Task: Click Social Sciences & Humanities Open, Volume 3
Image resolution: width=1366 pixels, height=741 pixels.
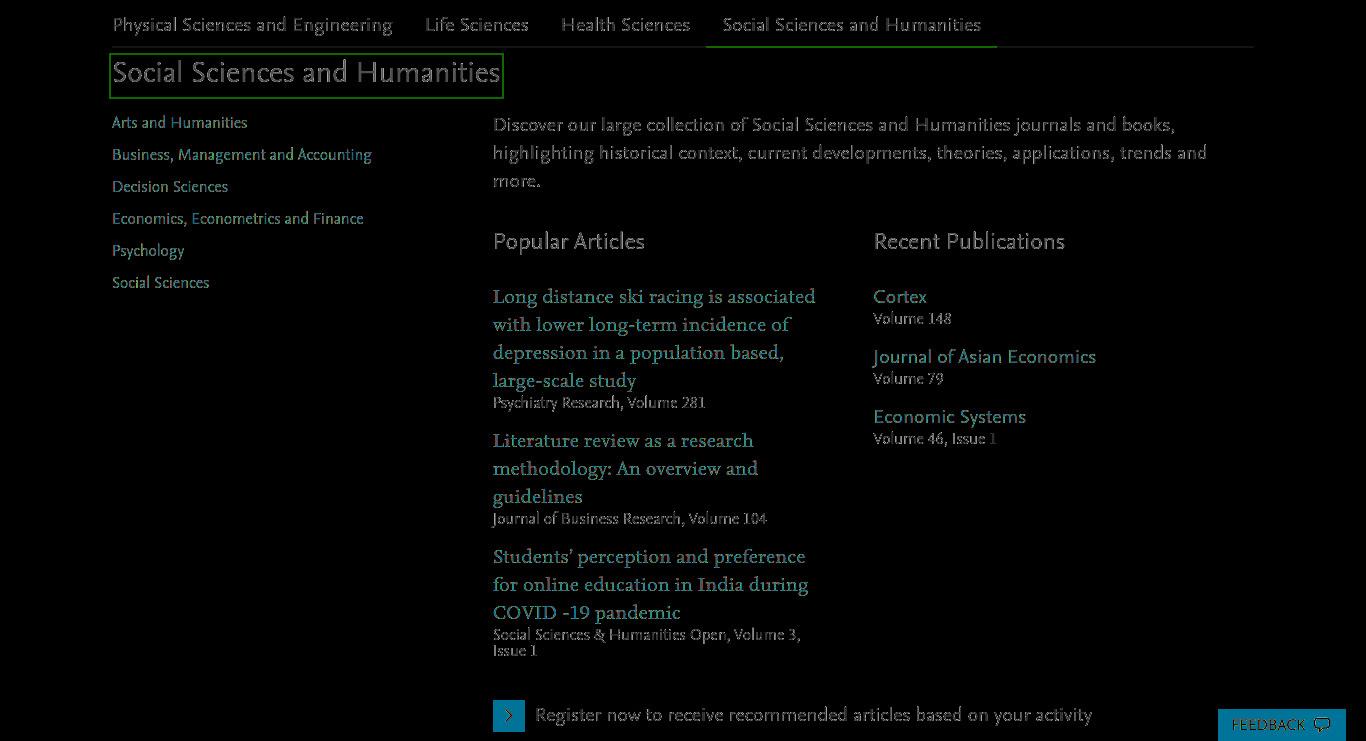Action: (647, 643)
